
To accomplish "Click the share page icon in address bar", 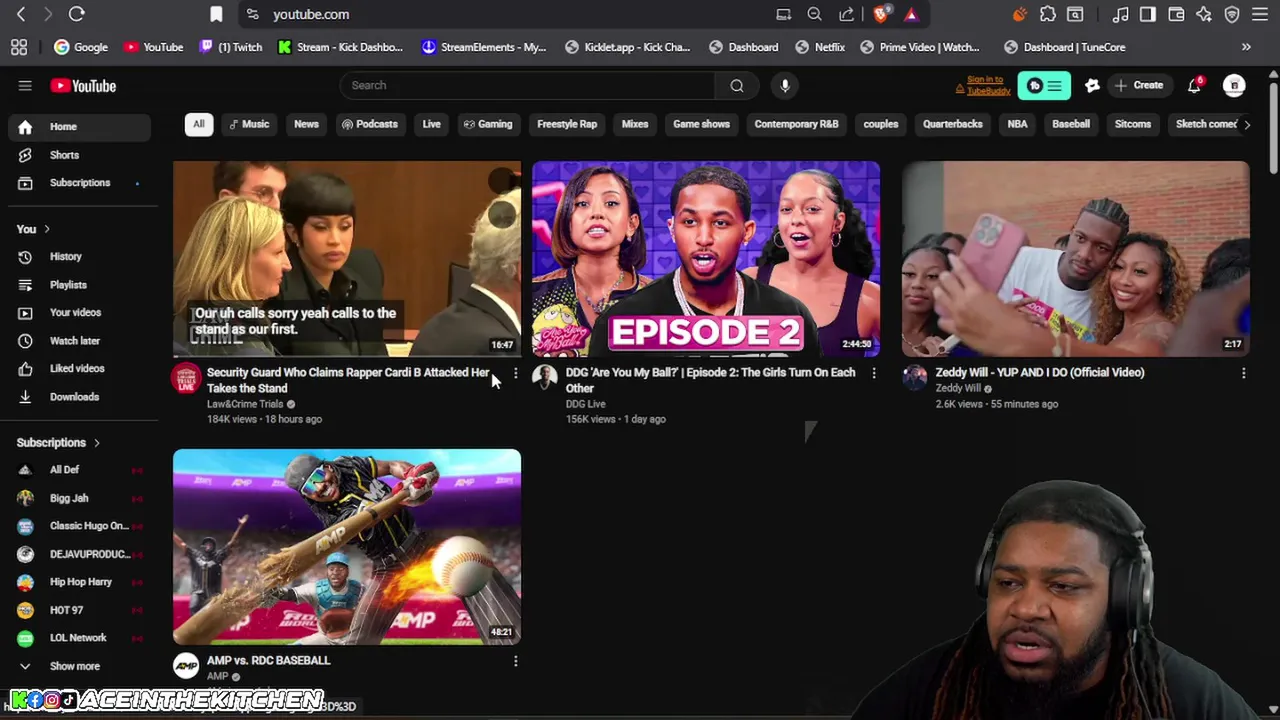I will click(x=847, y=14).
